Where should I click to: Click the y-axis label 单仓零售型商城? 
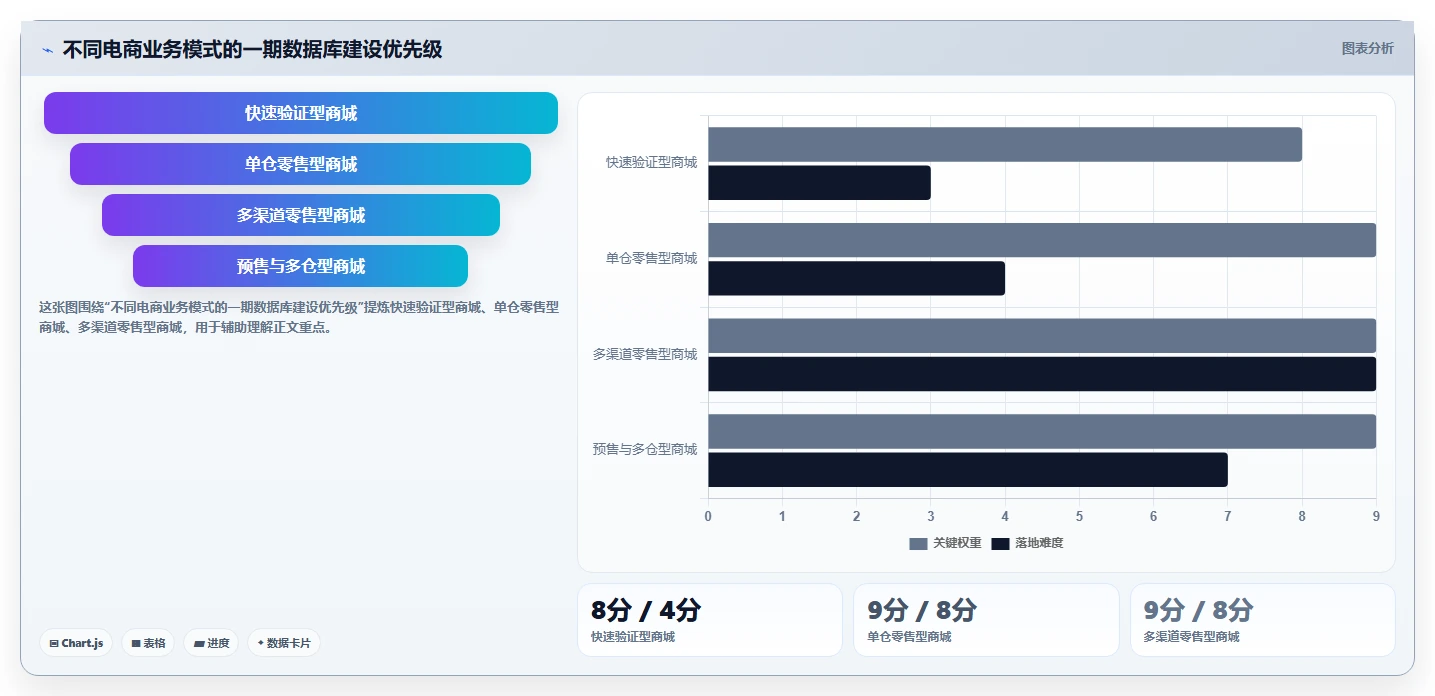pos(651,258)
